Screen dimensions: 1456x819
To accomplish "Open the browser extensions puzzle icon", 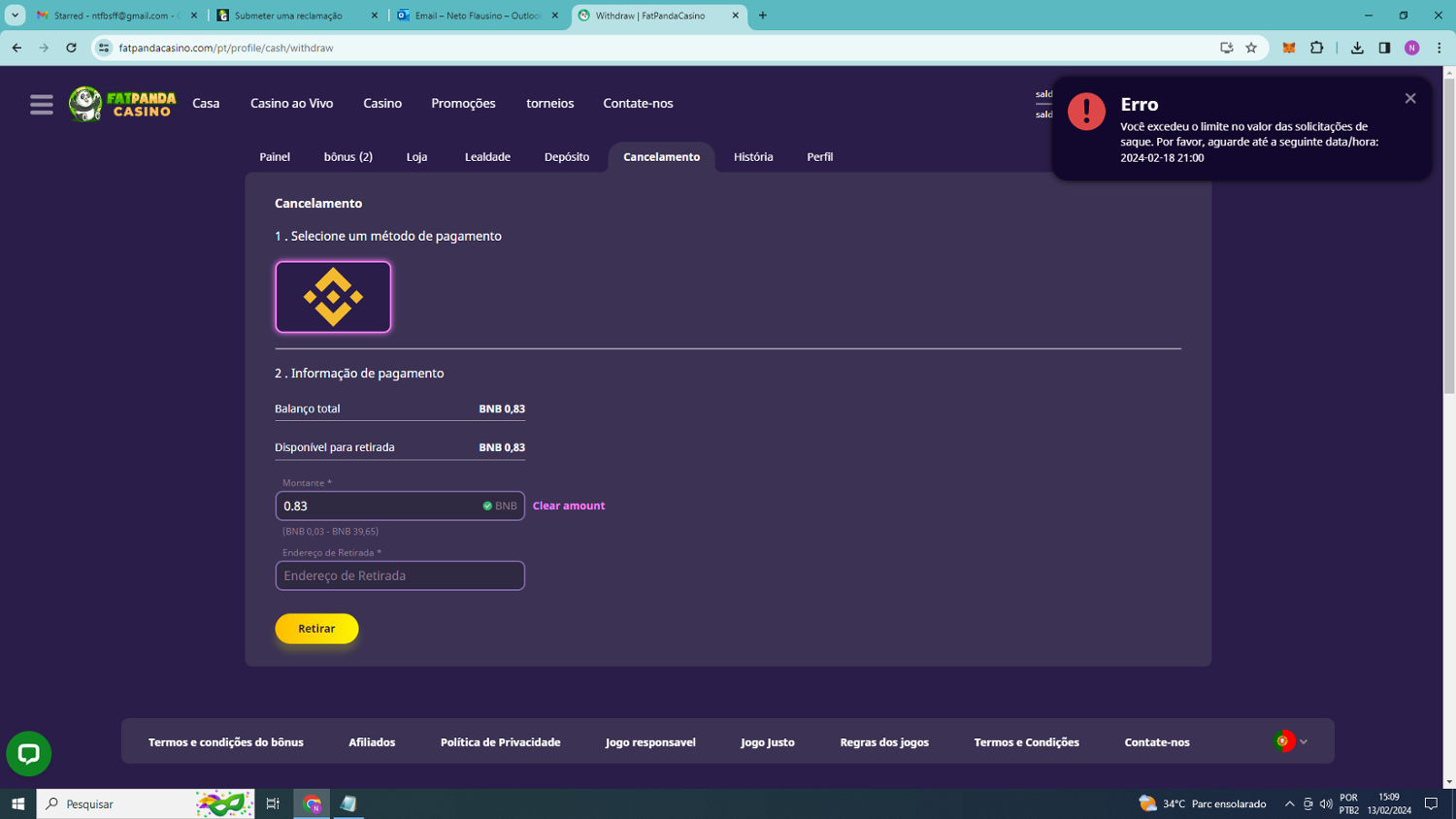I will [1316, 48].
